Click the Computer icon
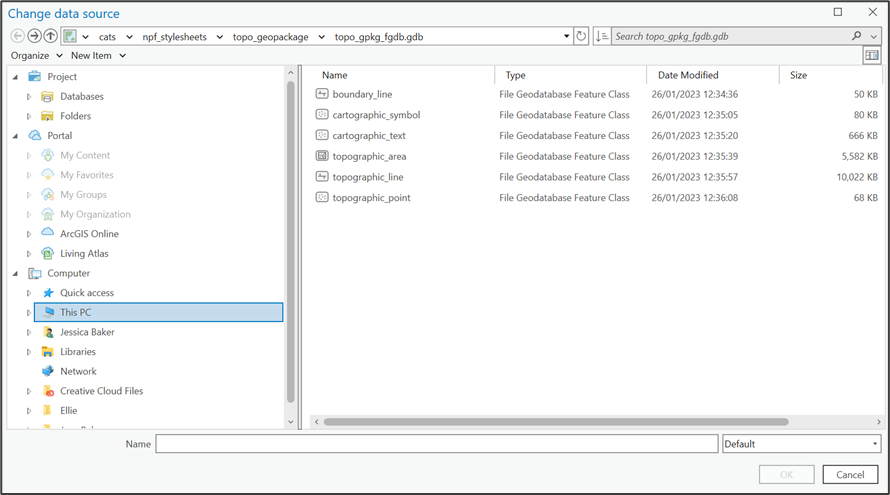This screenshot has width=890, height=495. pyautogui.click(x=35, y=273)
